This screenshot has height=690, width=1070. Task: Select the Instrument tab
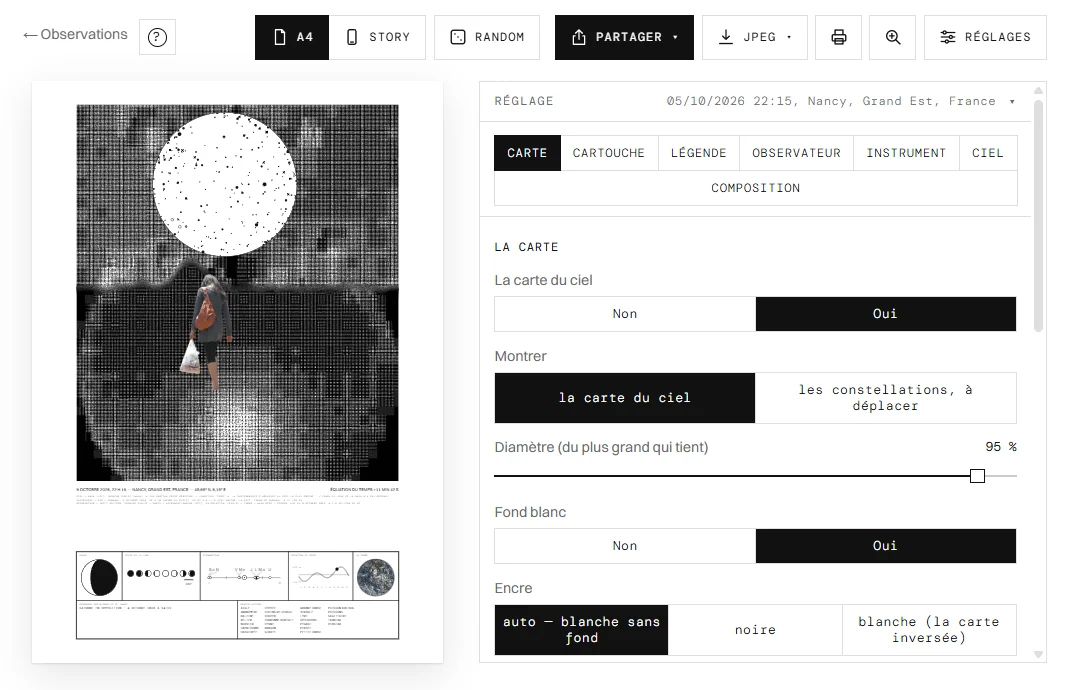click(x=906, y=153)
